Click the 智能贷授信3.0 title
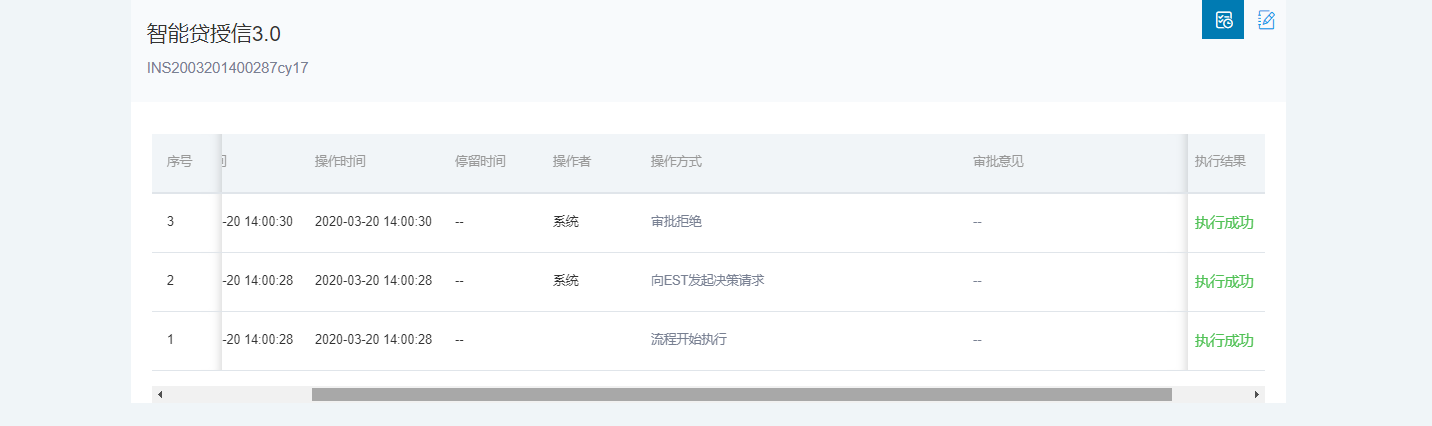The height and width of the screenshot is (426, 1432). [x=213, y=33]
